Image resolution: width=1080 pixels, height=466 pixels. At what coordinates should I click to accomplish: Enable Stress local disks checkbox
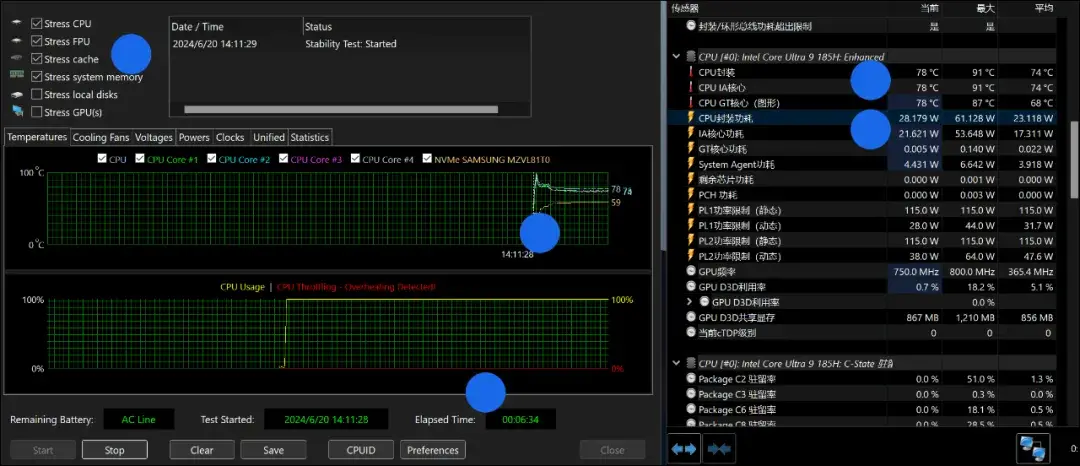coord(37,94)
